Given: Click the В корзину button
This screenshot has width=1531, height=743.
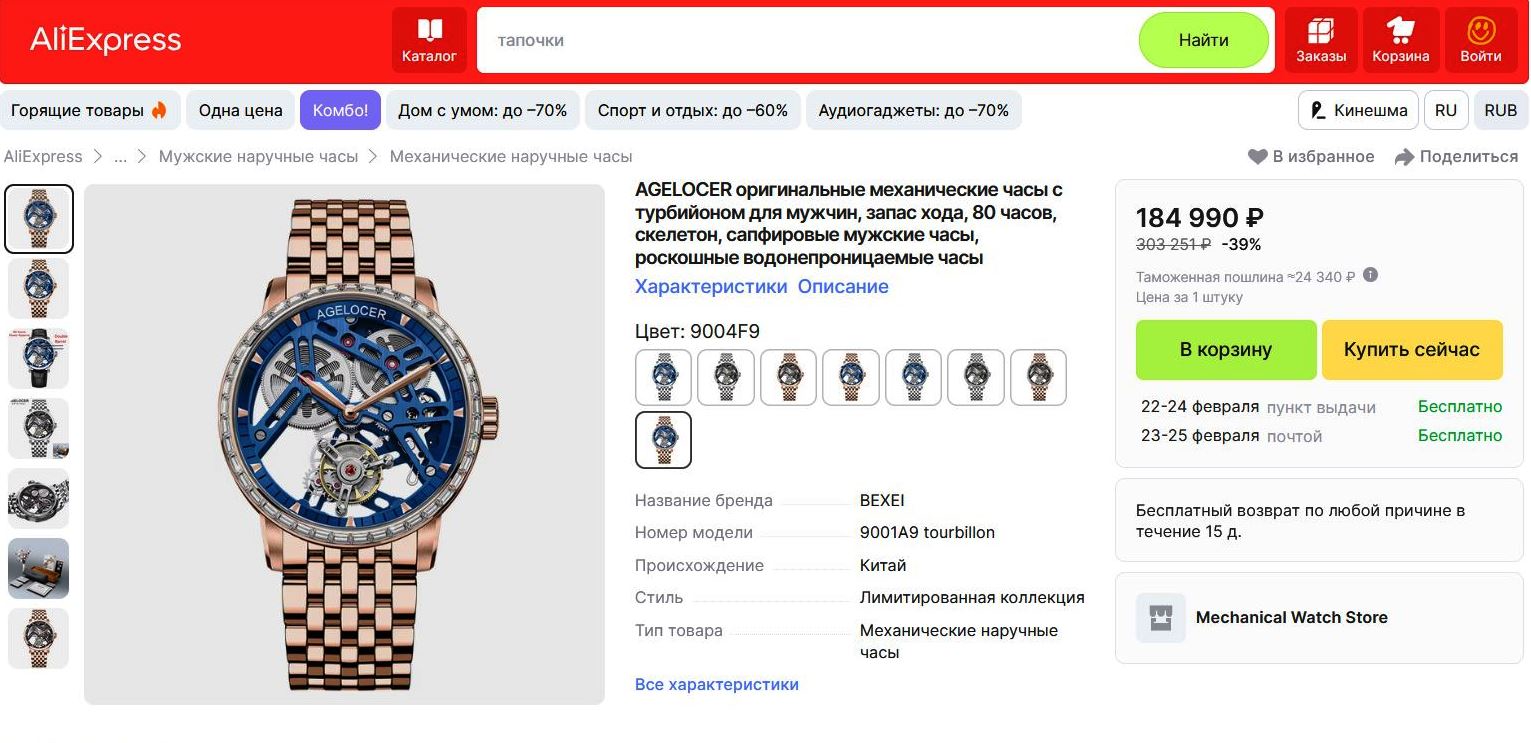Looking at the screenshot, I should coord(1226,350).
